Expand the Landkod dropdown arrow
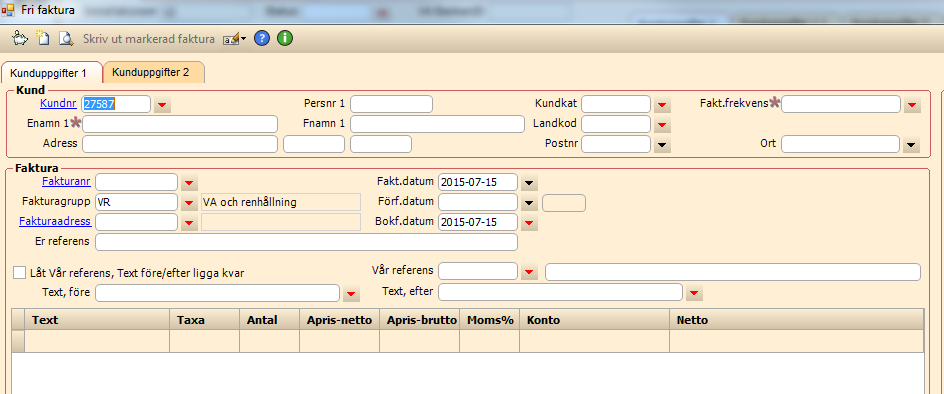 coord(662,125)
